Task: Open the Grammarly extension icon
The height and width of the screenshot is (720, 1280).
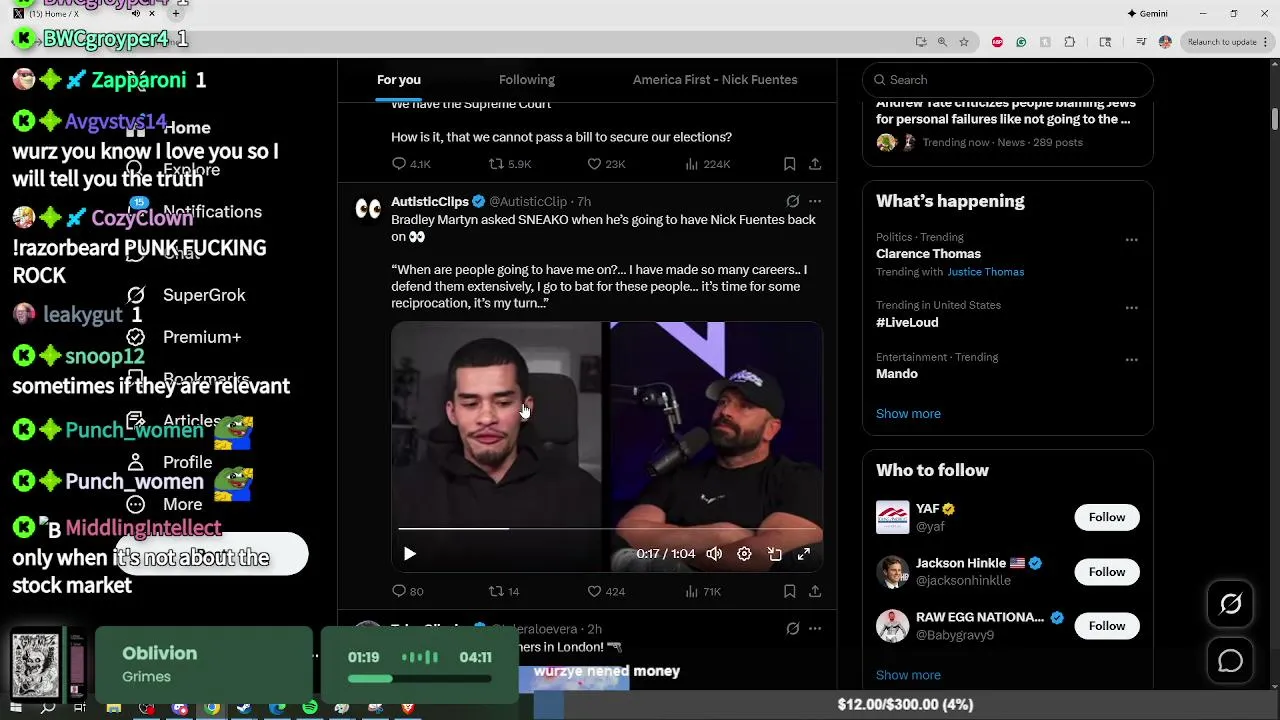Action: point(1021,42)
